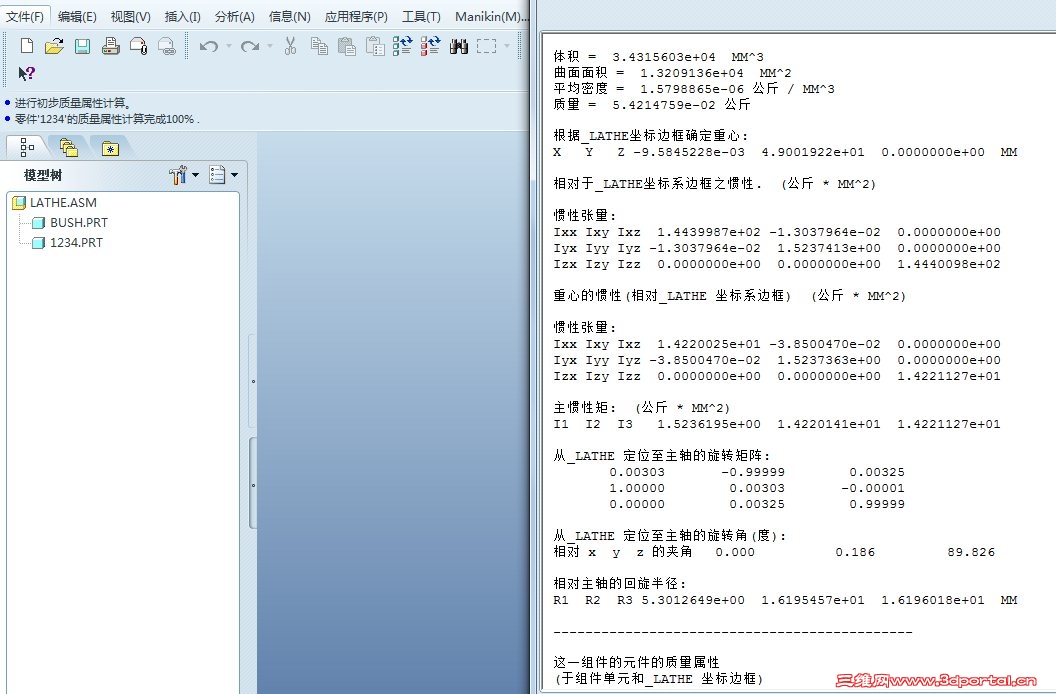This screenshot has width=1056, height=694.
Task: Open the Redo history dropdown arrow
Action: coord(270,46)
